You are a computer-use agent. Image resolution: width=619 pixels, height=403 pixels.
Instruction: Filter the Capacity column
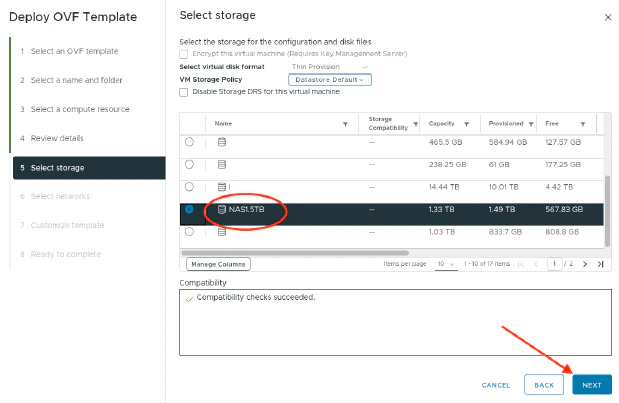click(466, 124)
